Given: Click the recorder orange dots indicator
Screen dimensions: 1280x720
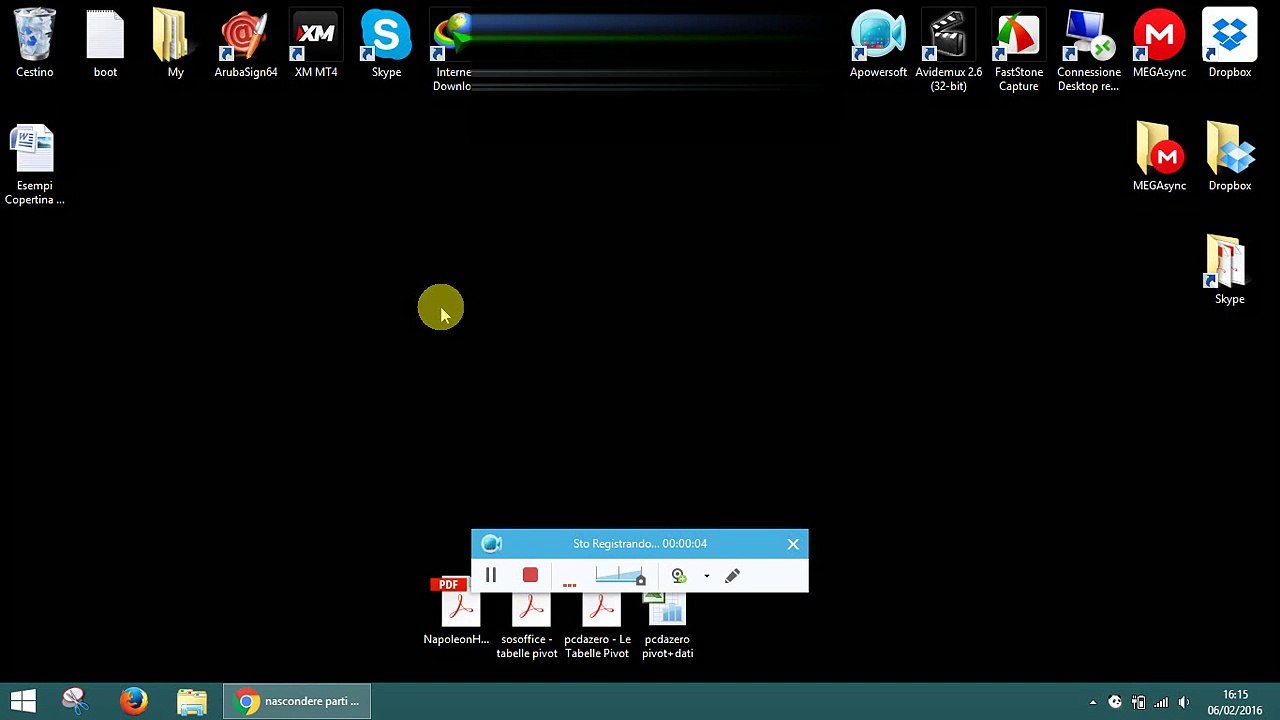Looking at the screenshot, I should [569, 584].
